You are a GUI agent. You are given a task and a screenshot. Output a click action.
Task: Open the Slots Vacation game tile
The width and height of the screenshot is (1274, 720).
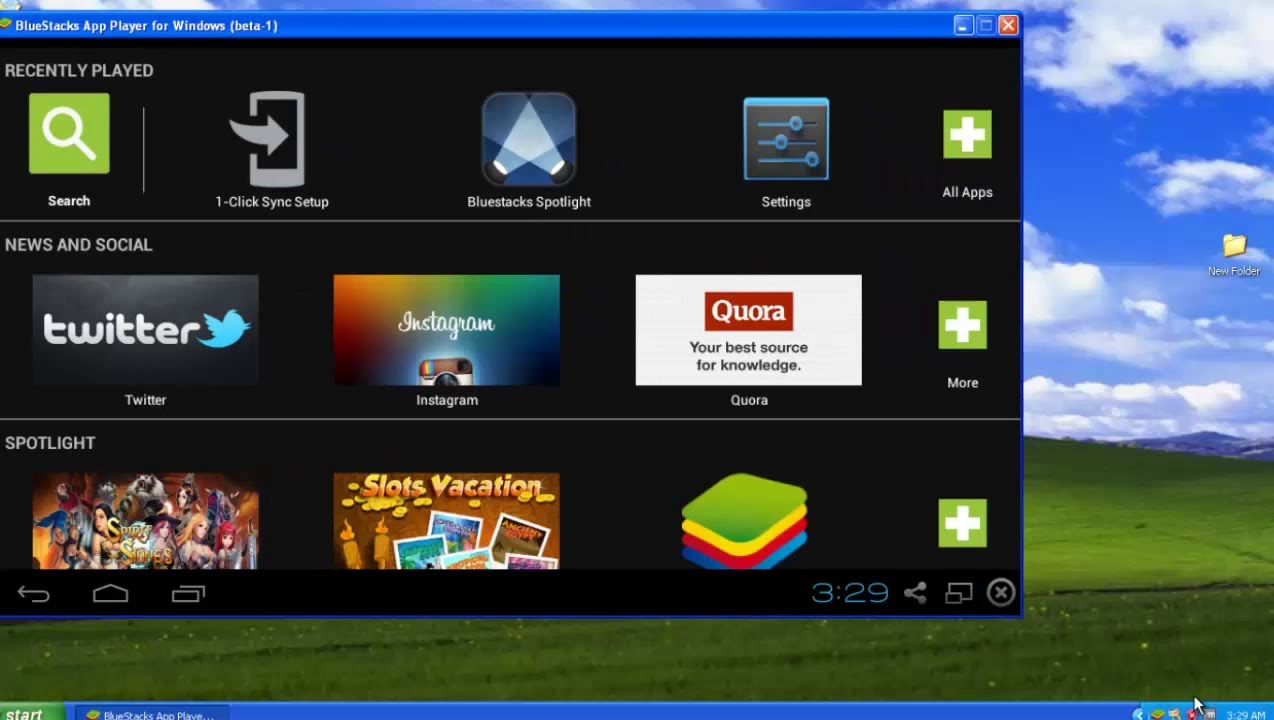(x=446, y=521)
